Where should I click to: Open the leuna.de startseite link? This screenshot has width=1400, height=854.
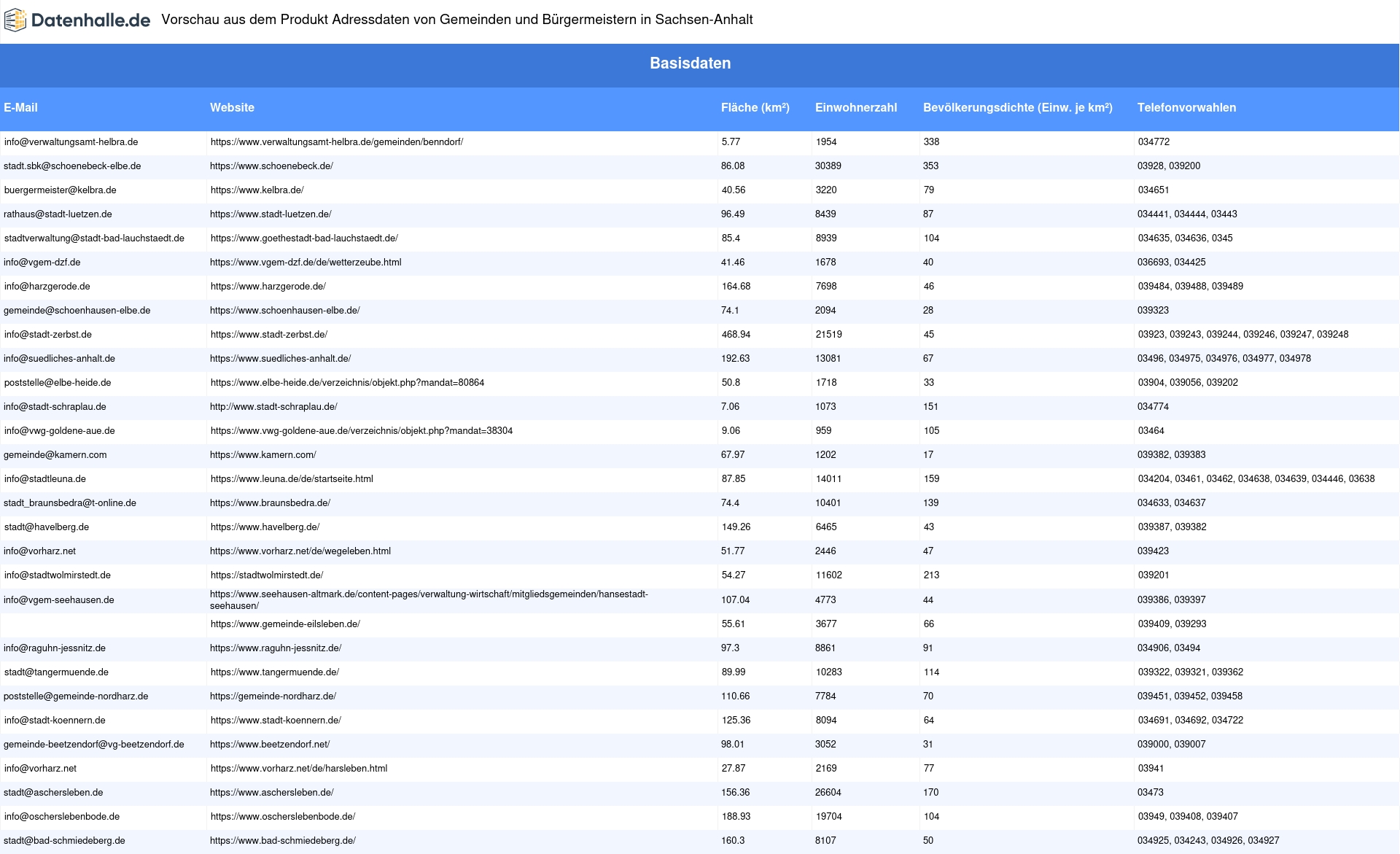(292, 479)
